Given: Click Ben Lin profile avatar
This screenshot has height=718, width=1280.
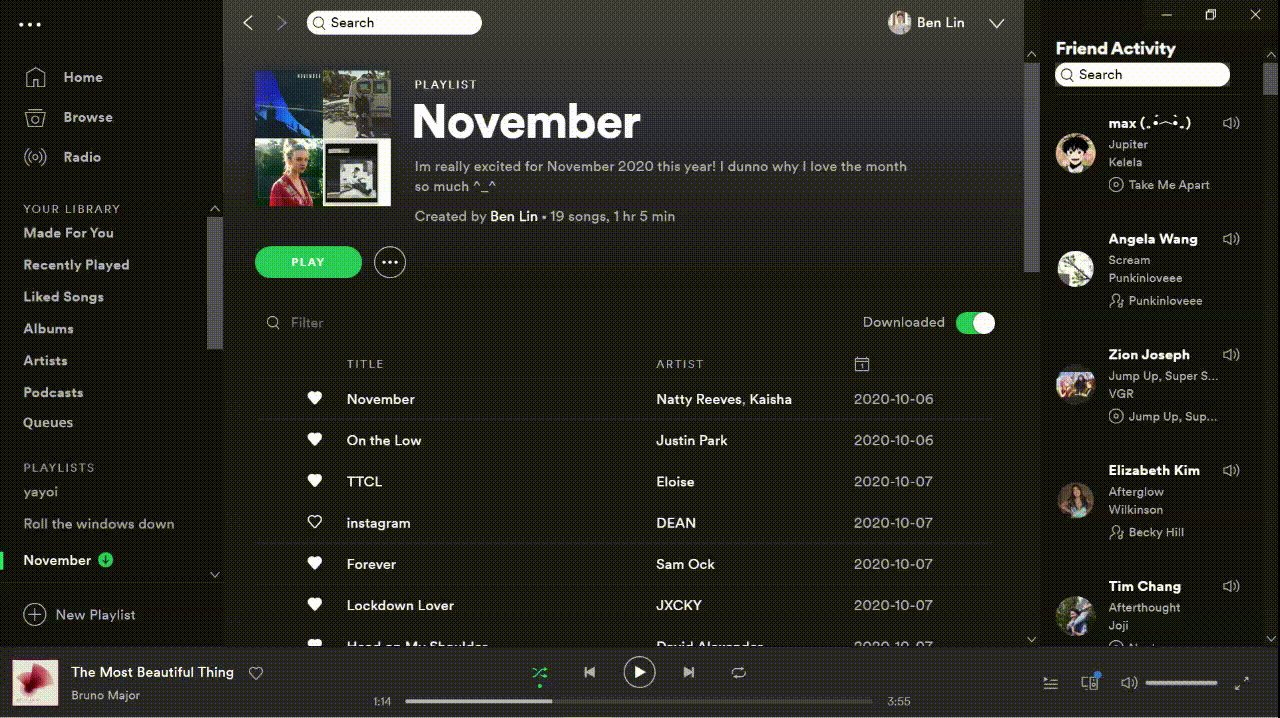Looking at the screenshot, I should pos(899,23).
